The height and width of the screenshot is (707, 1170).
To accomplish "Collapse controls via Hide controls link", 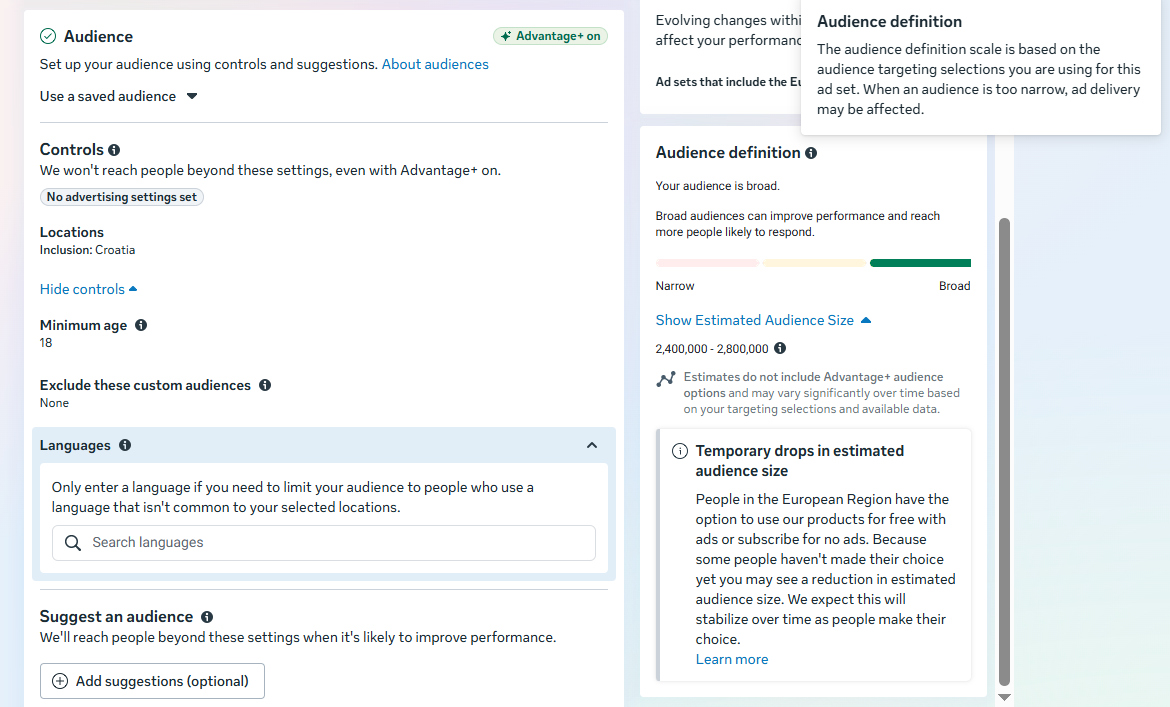I will click(88, 289).
